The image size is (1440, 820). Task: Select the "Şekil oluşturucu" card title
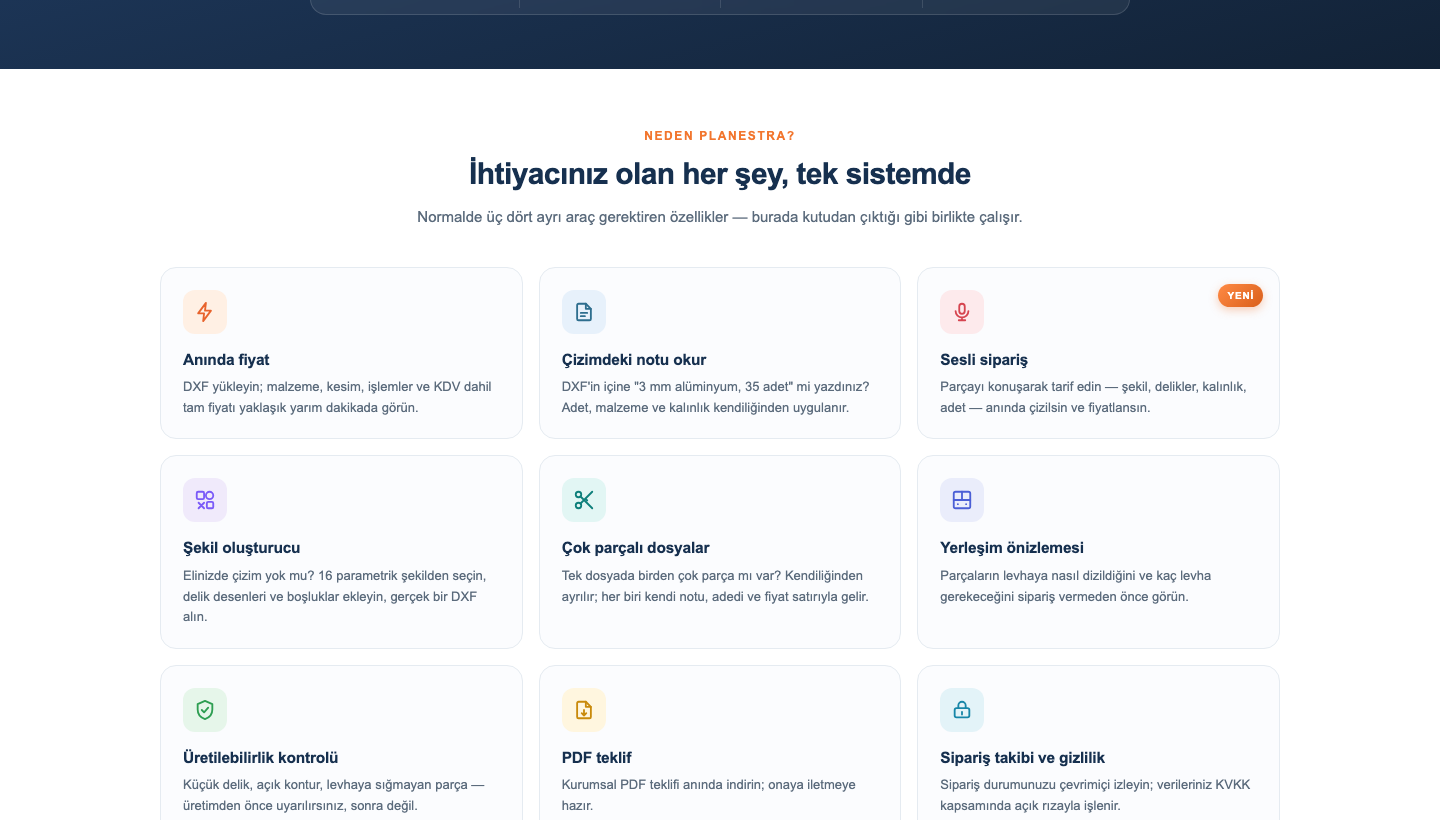click(x=242, y=548)
